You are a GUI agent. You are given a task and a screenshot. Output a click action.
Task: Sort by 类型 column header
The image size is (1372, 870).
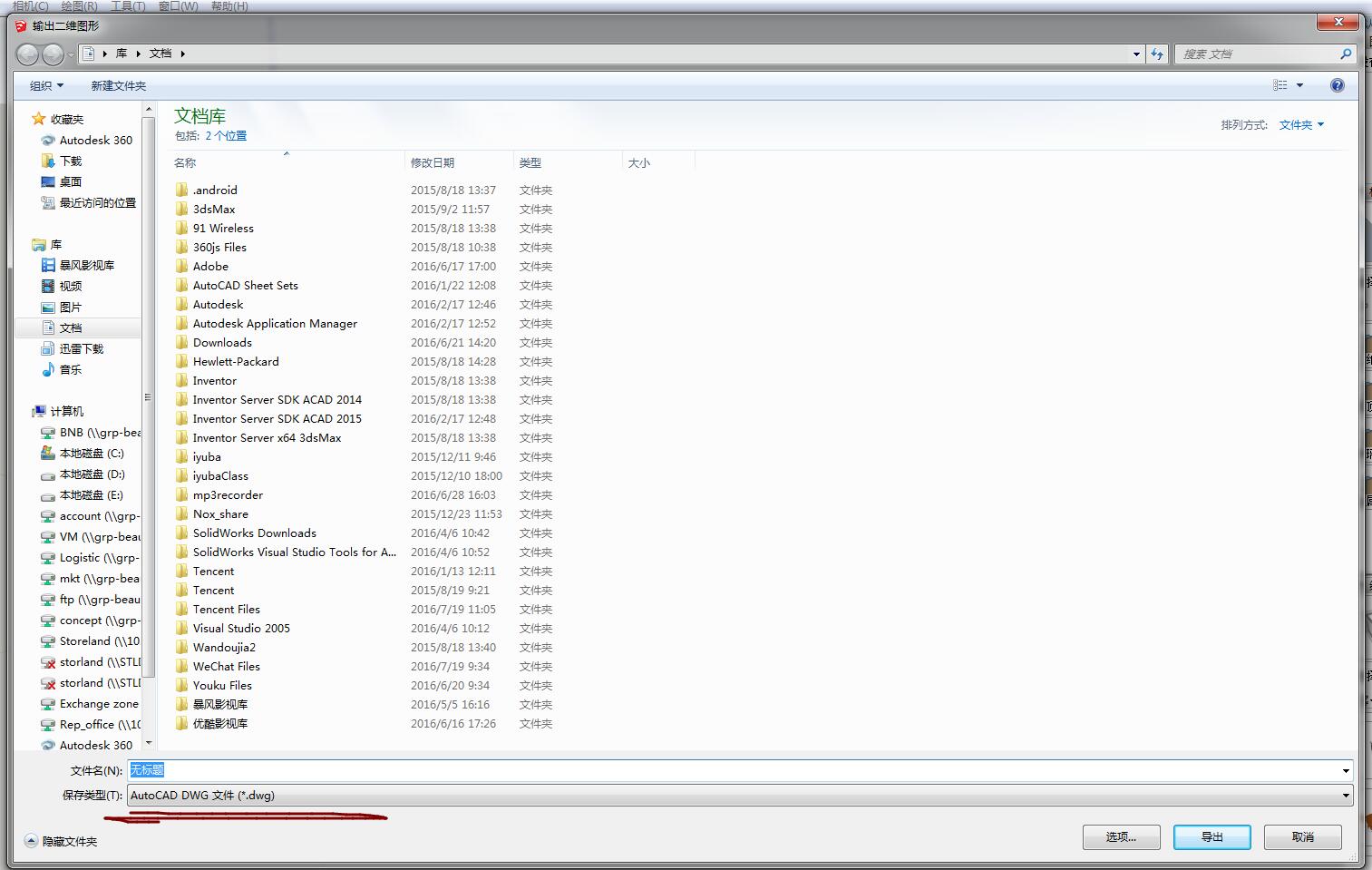point(568,162)
